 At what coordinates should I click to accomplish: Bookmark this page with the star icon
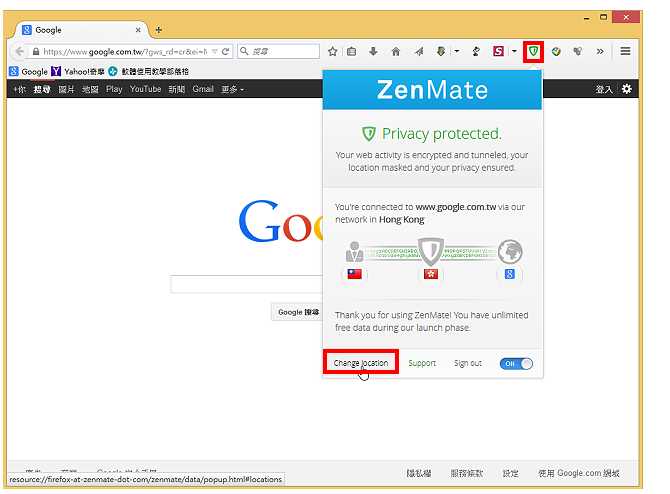coord(332,52)
